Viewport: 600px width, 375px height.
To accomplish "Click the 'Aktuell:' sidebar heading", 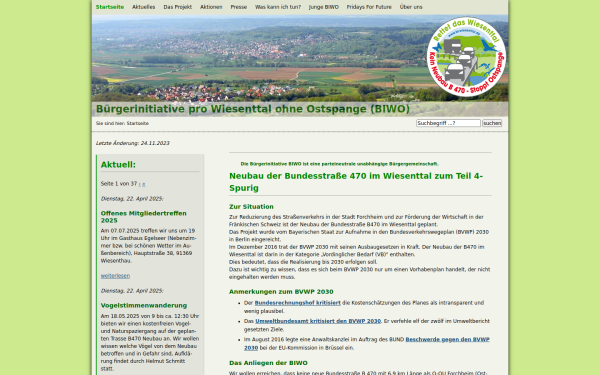I will coord(118,165).
